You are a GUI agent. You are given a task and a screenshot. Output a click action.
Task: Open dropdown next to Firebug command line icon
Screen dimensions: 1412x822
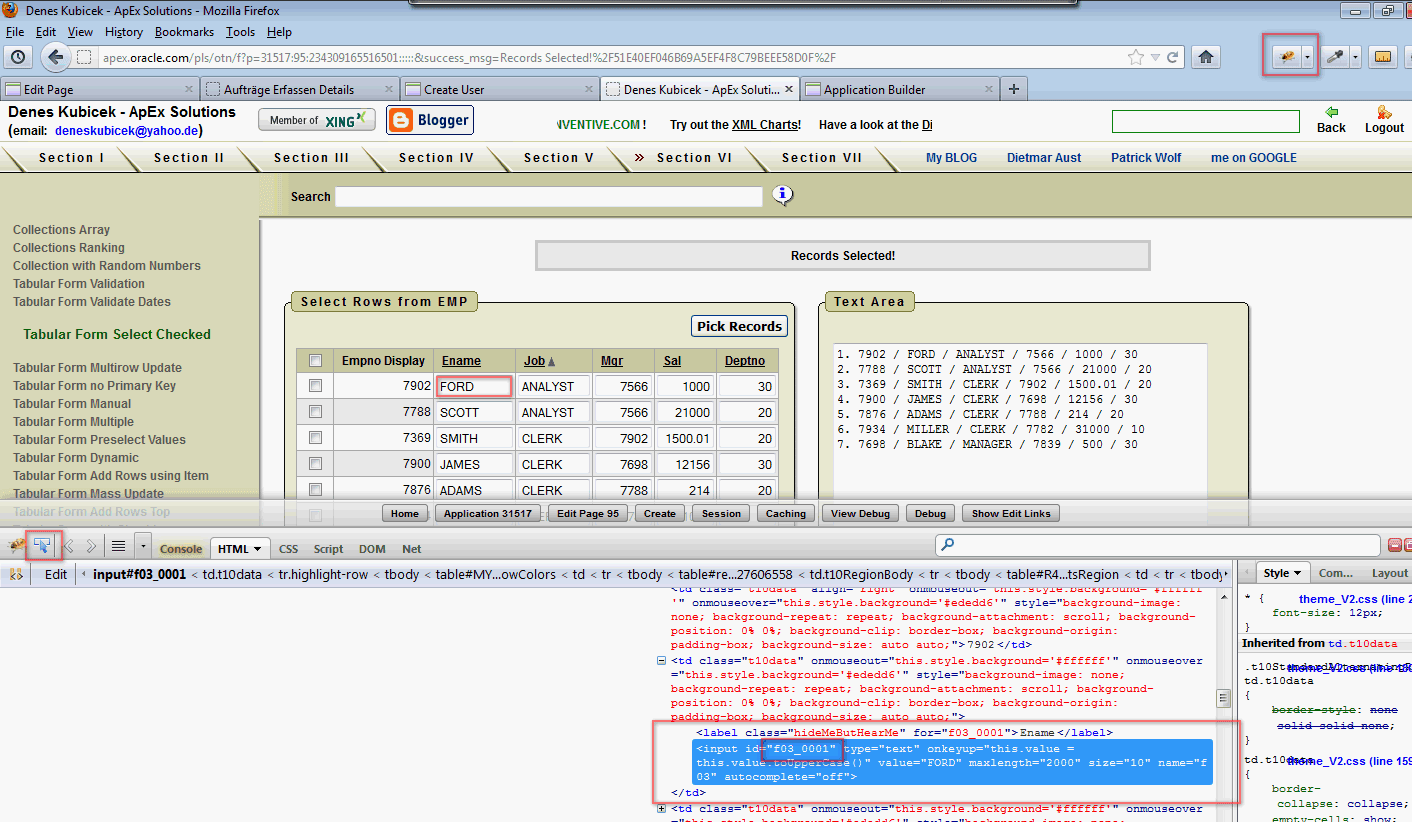(142, 546)
